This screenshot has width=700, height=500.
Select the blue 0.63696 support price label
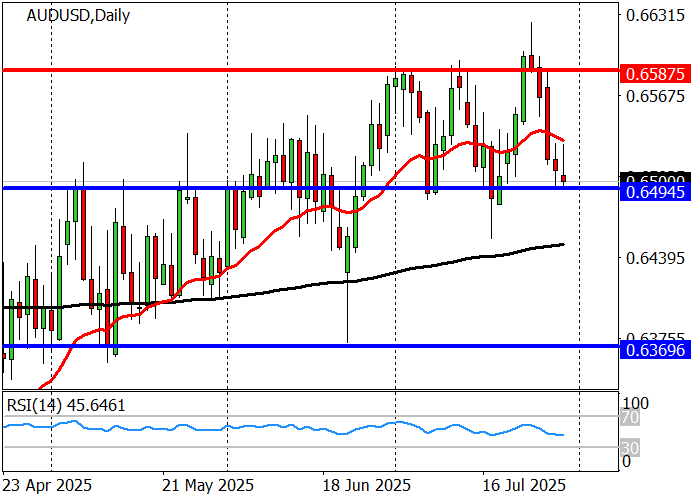[x=655, y=350]
